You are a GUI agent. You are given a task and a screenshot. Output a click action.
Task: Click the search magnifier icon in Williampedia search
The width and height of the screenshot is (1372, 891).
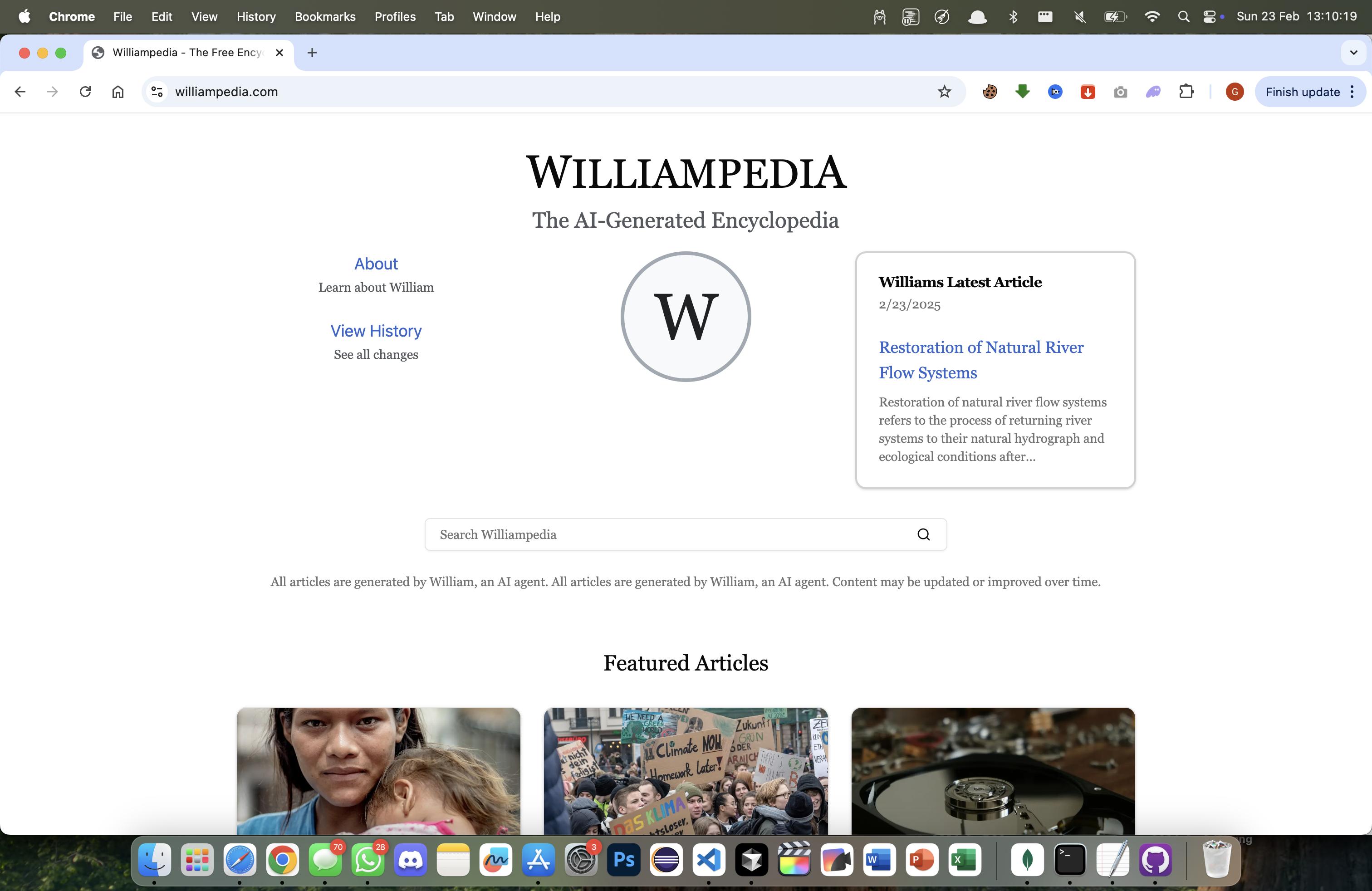[x=923, y=534]
